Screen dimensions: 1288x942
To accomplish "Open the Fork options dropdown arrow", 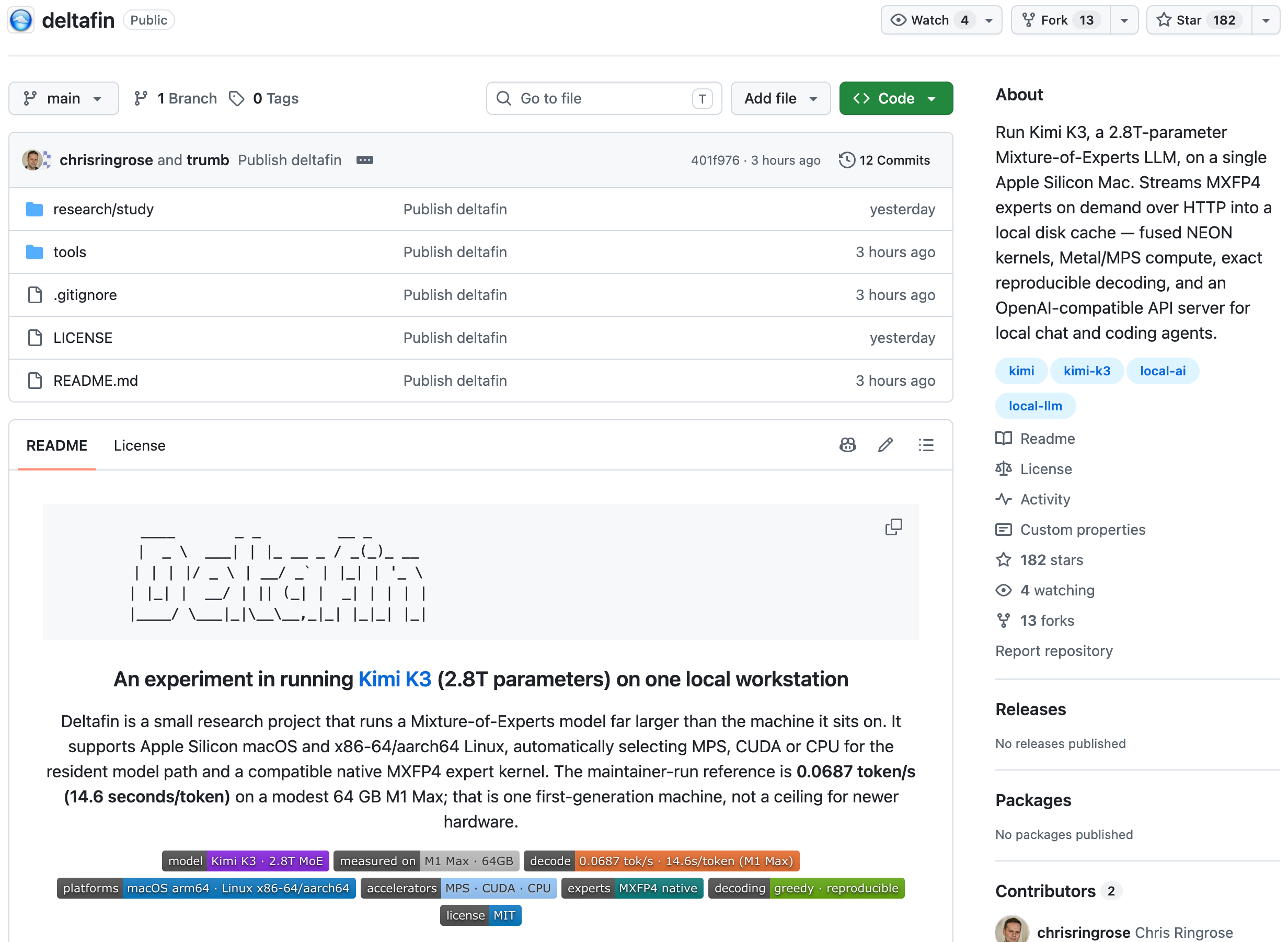I will (x=1124, y=20).
